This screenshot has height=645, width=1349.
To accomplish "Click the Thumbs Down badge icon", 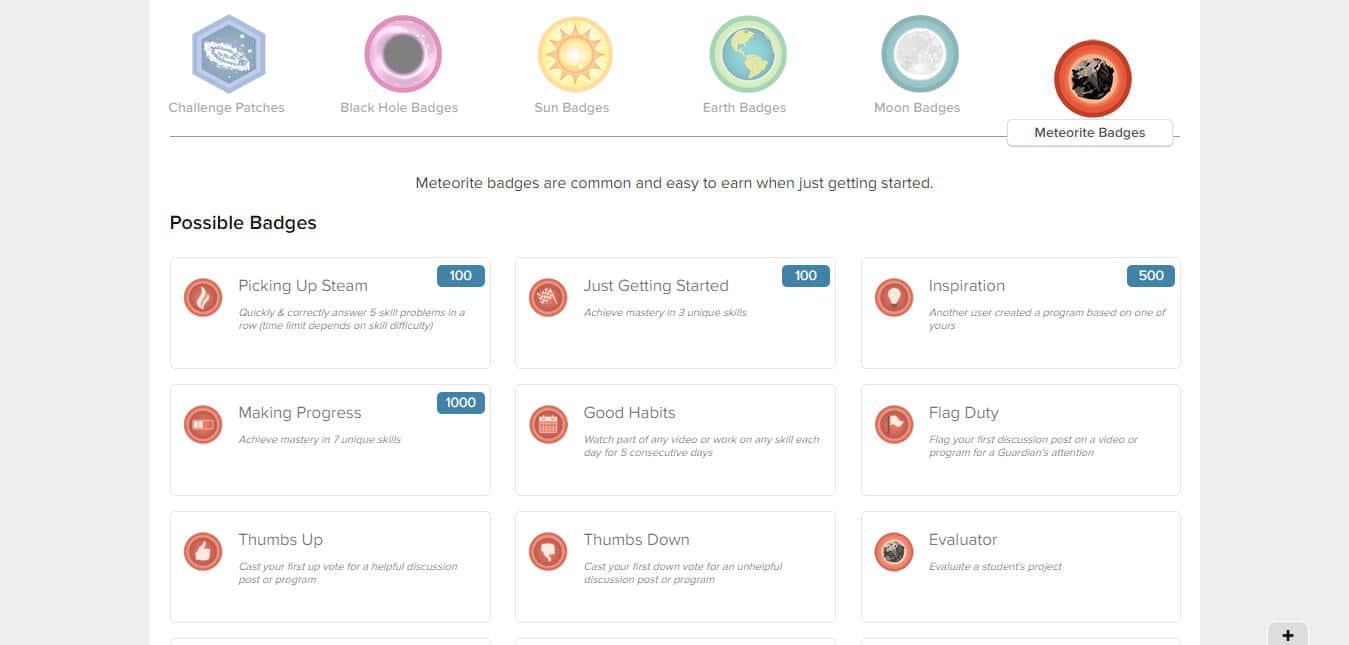I will (x=548, y=552).
